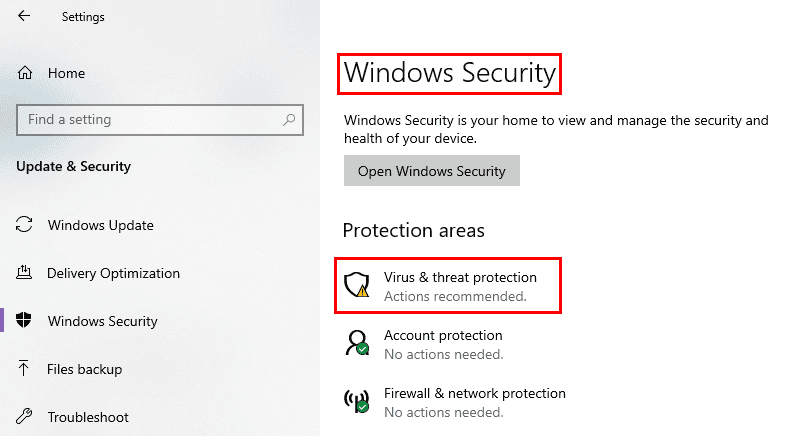Focus the Find a setting field

click(160, 120)
